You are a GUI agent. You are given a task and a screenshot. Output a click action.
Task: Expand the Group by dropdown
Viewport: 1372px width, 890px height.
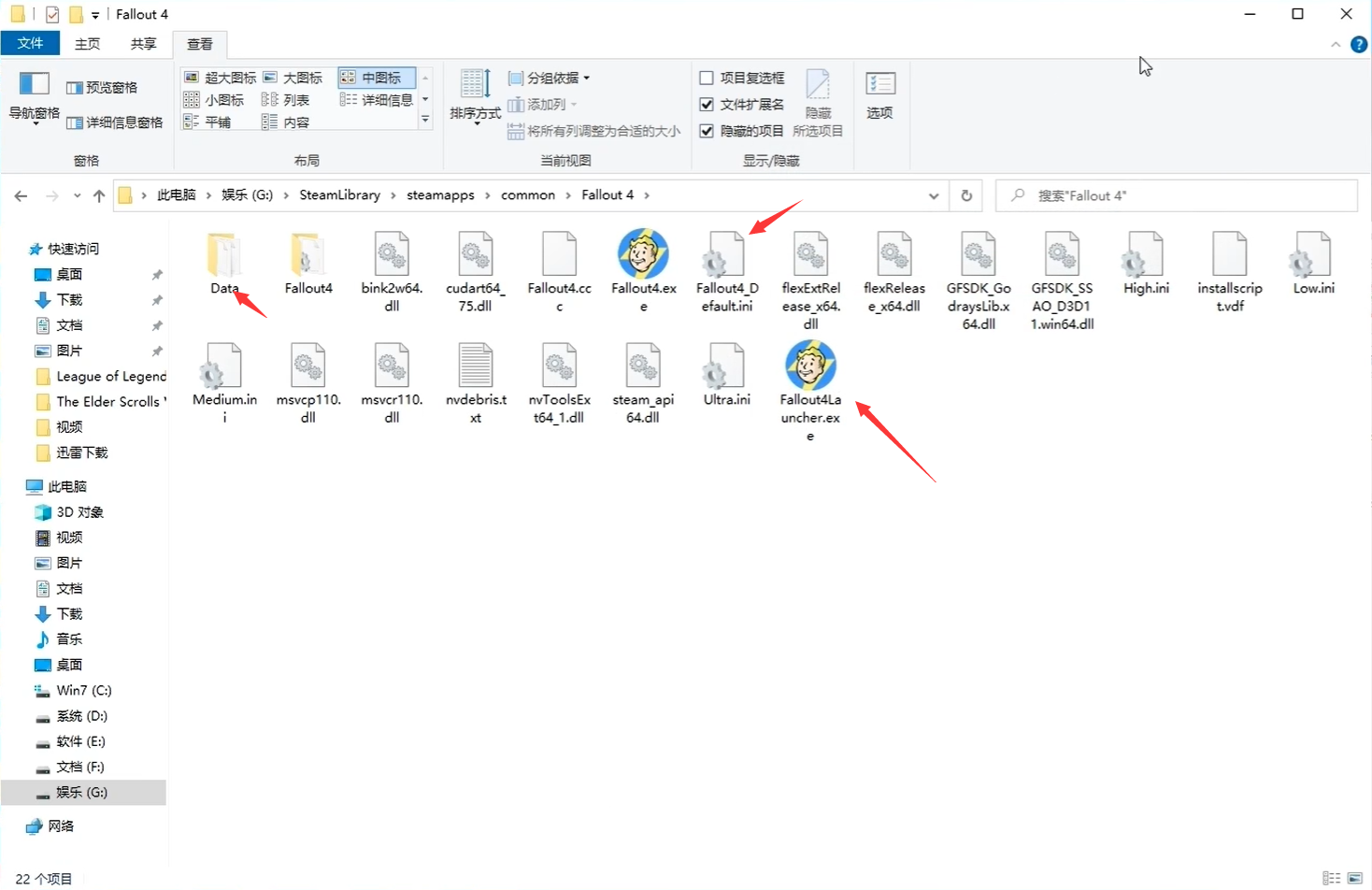[549, 78]
